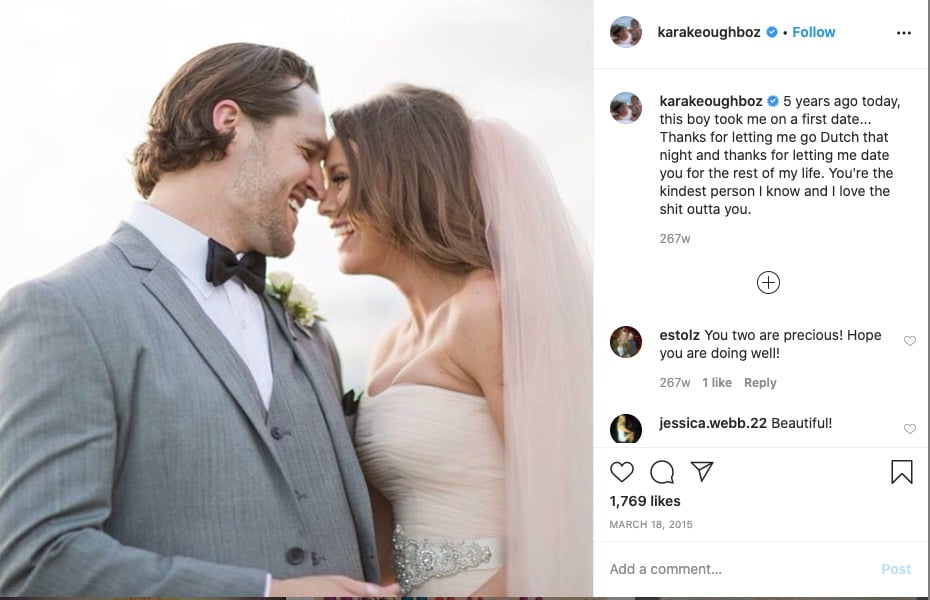The width and height of the screenshot is (930, 600).
Task: Visit the jessica.webb.22 profile via the username
Action: 713,423
